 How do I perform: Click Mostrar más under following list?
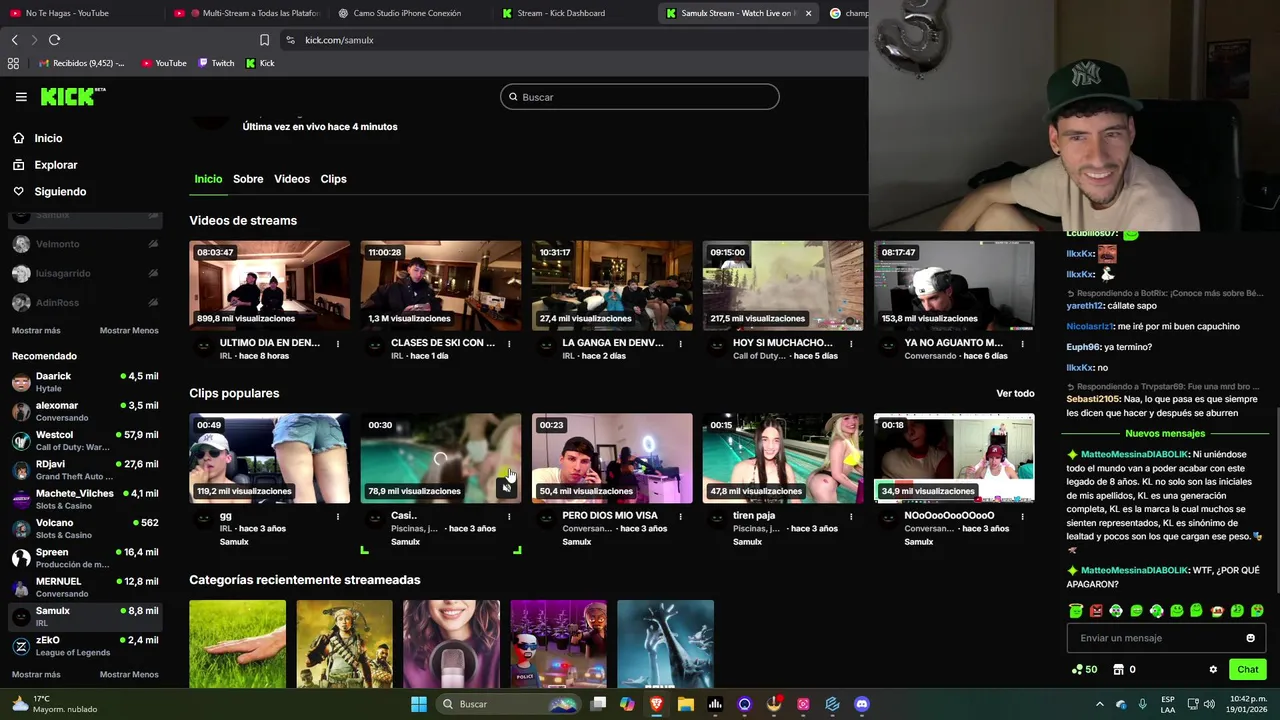(36, 330)
